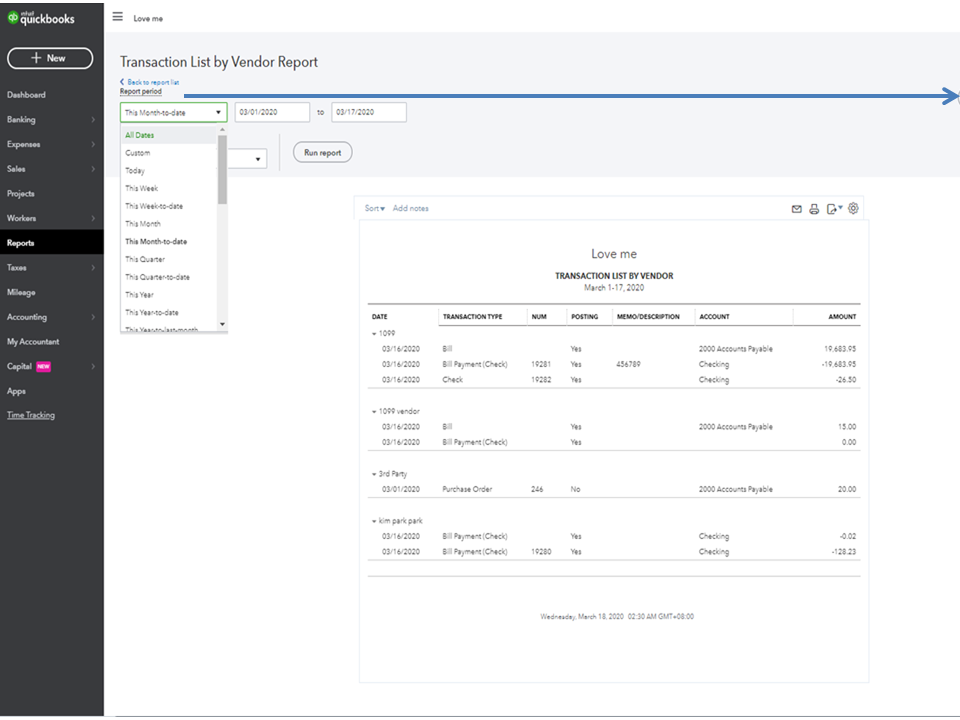This screenshot has width=960, height=720.
Task: Open the Sort dropdown
Action: (x=375, y=208)
